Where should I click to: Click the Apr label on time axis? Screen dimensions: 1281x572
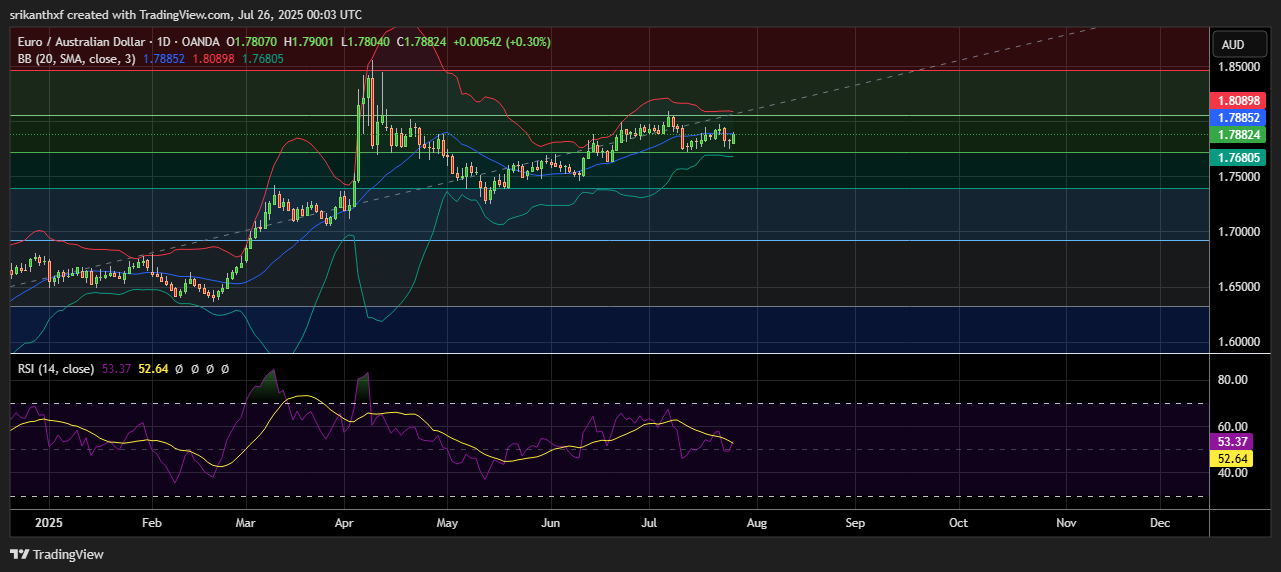(x=346, y=523)
